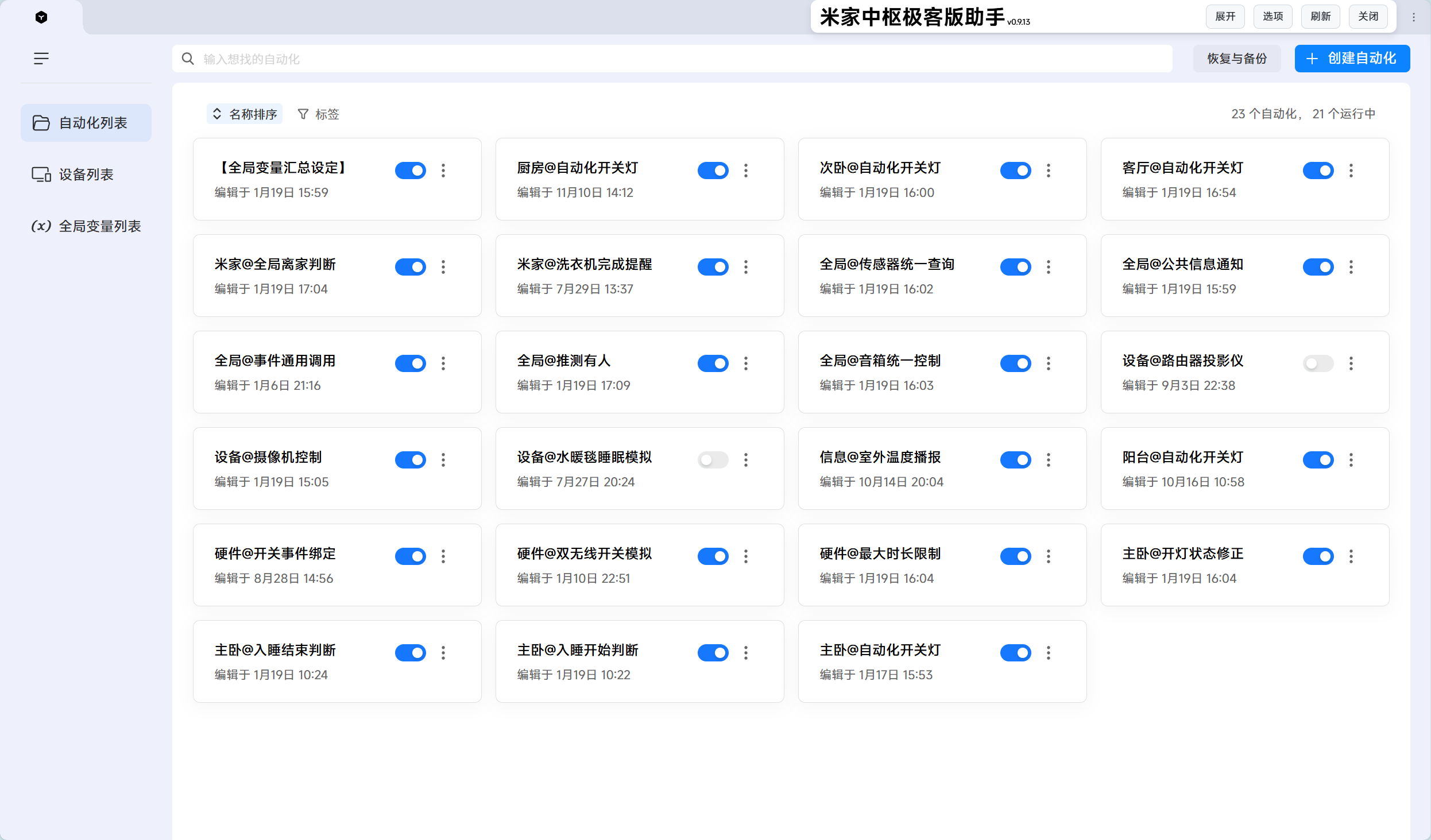Click the search magnifier icon

click(187, 59)
